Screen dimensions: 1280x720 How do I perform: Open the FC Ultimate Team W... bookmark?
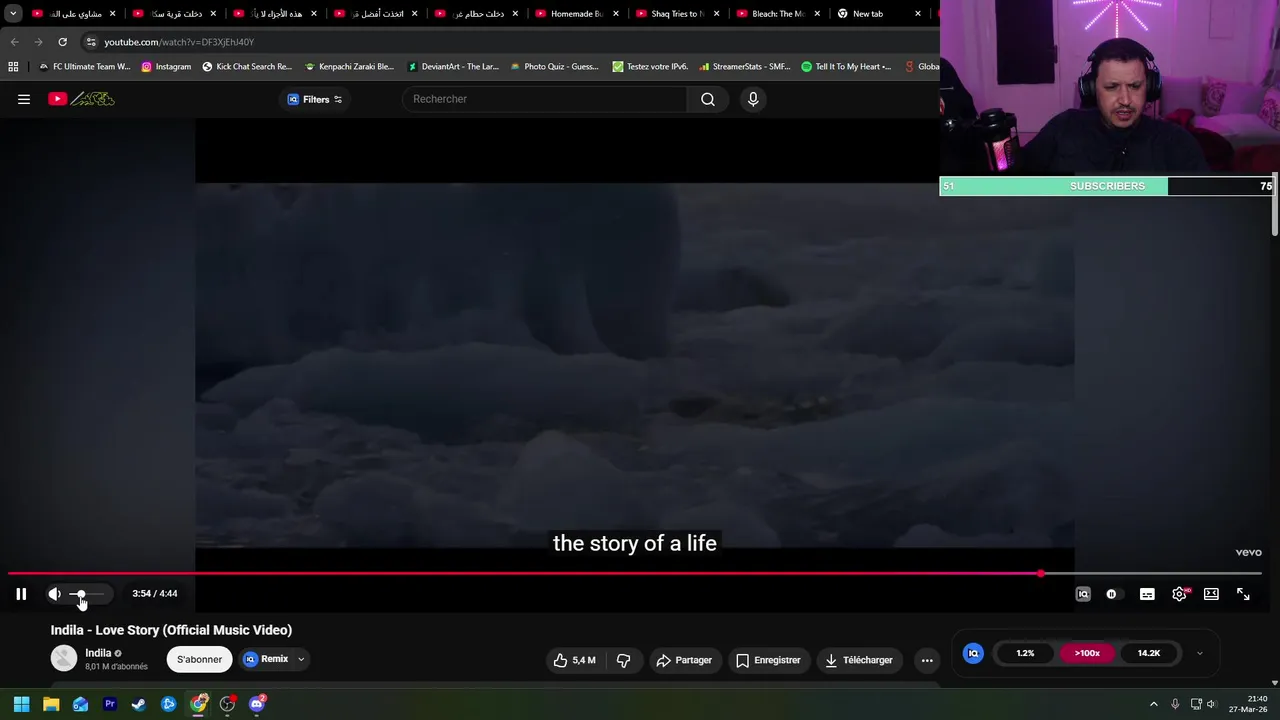[85, 67]
